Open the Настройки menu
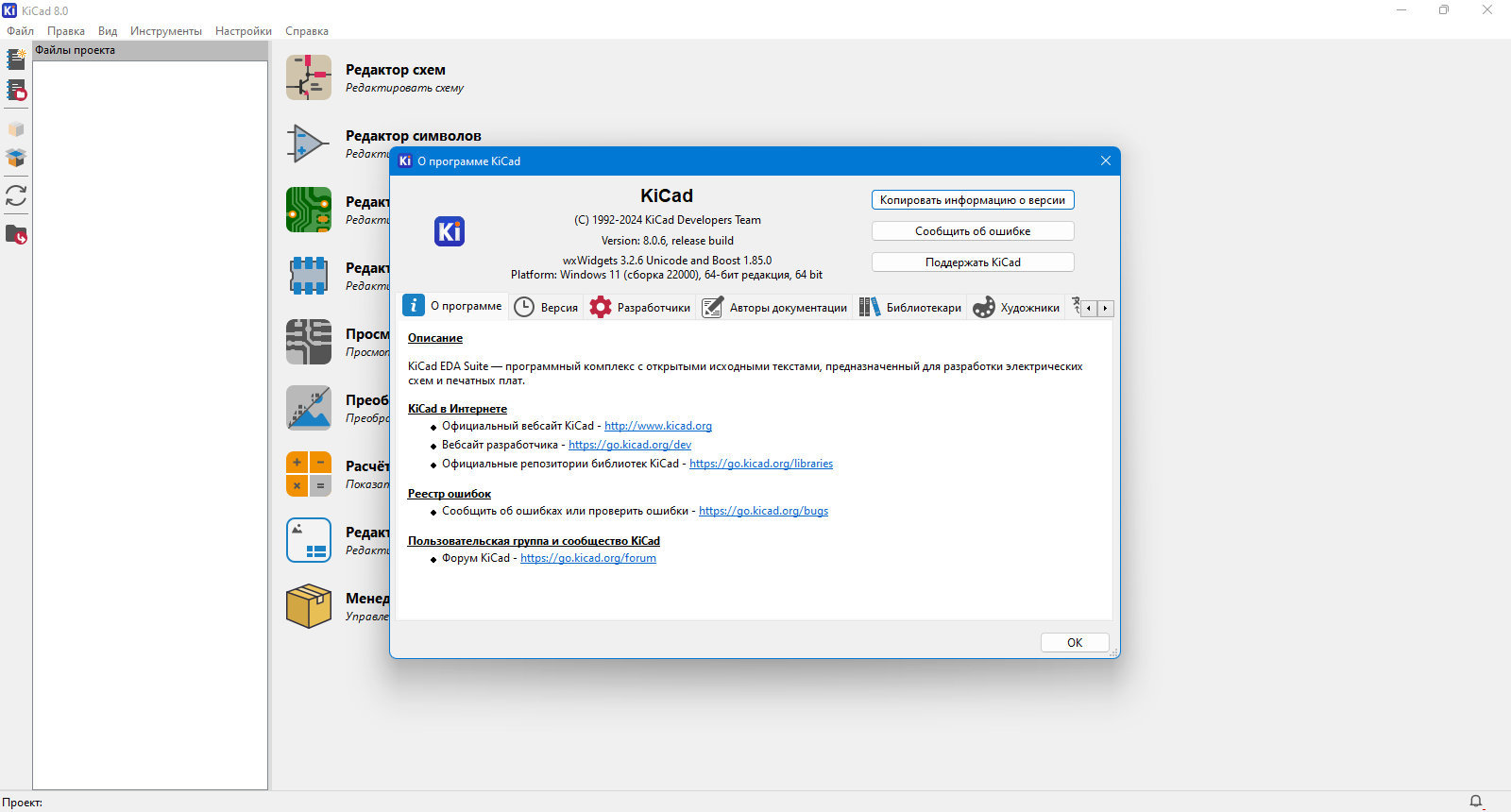This screenshot has height=812, width=1511. pyautogui.click(x=244, y=31)
